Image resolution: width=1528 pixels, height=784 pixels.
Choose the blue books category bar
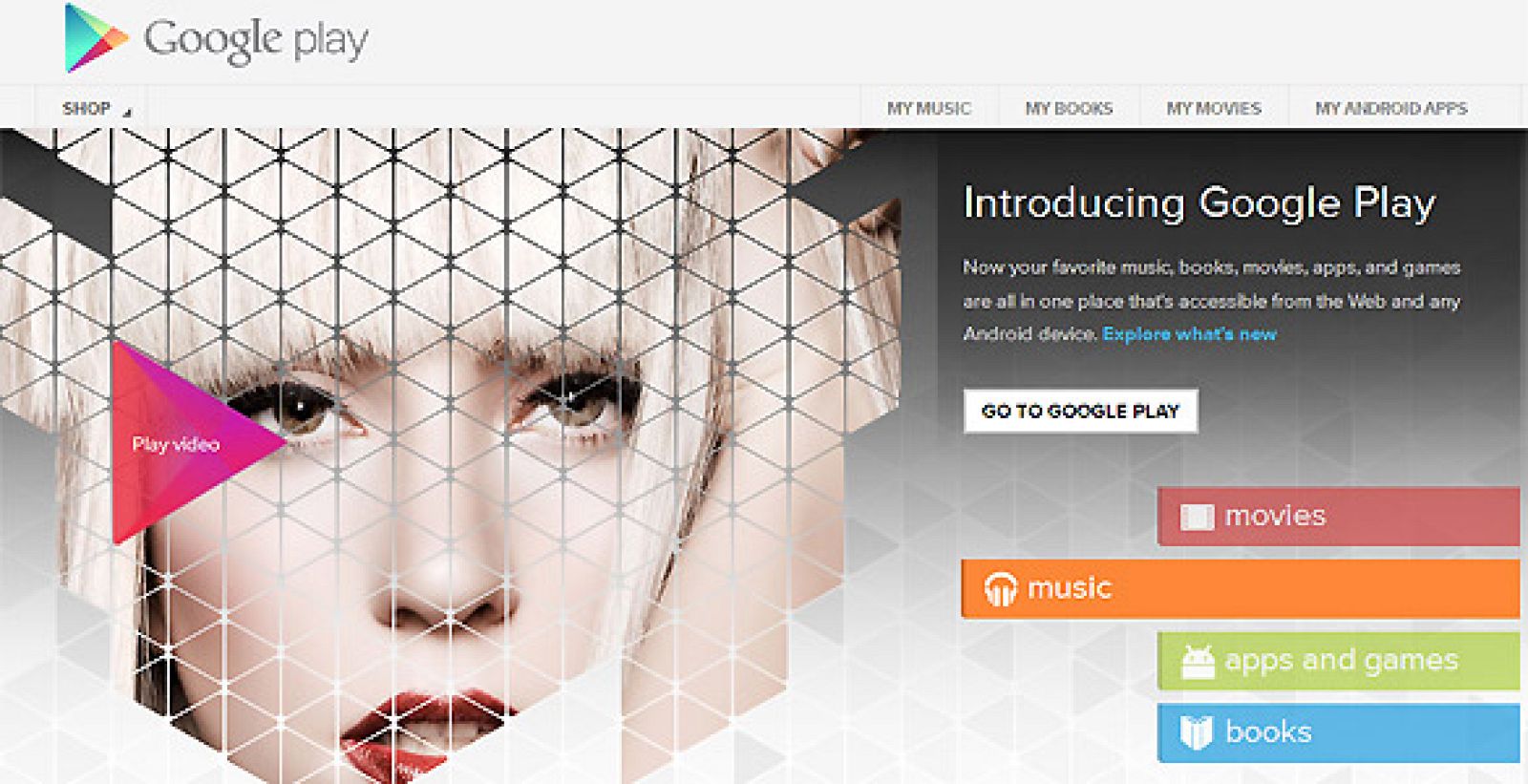[x=1338, y=732]
